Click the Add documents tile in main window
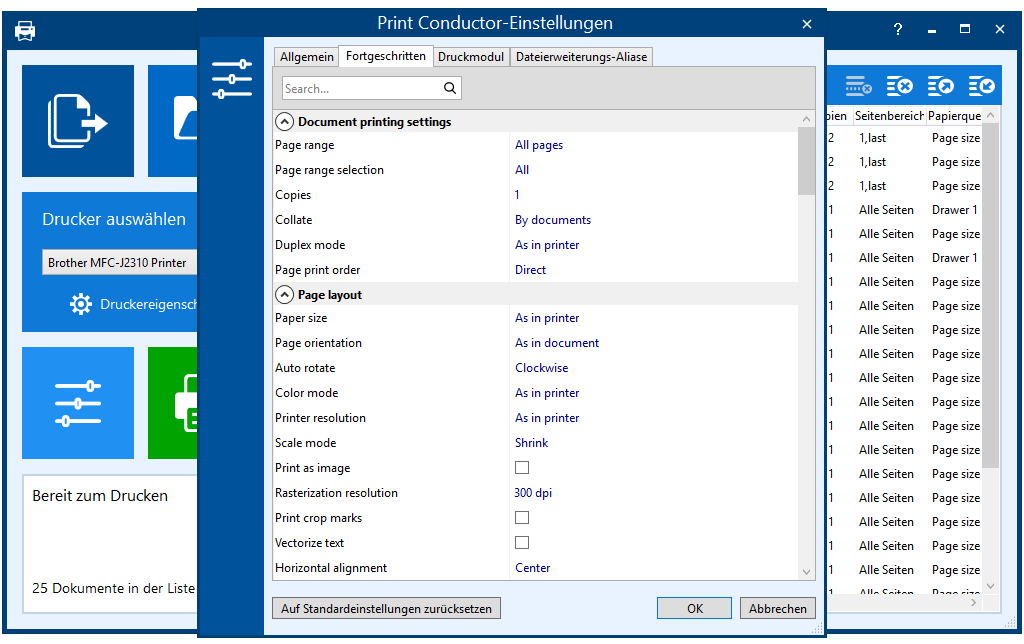 tap(78, 121)
